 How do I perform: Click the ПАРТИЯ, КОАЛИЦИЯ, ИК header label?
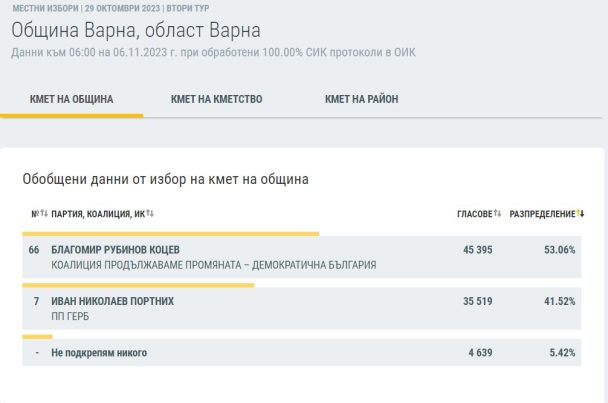pyautogui.click(x=98, y=214)
